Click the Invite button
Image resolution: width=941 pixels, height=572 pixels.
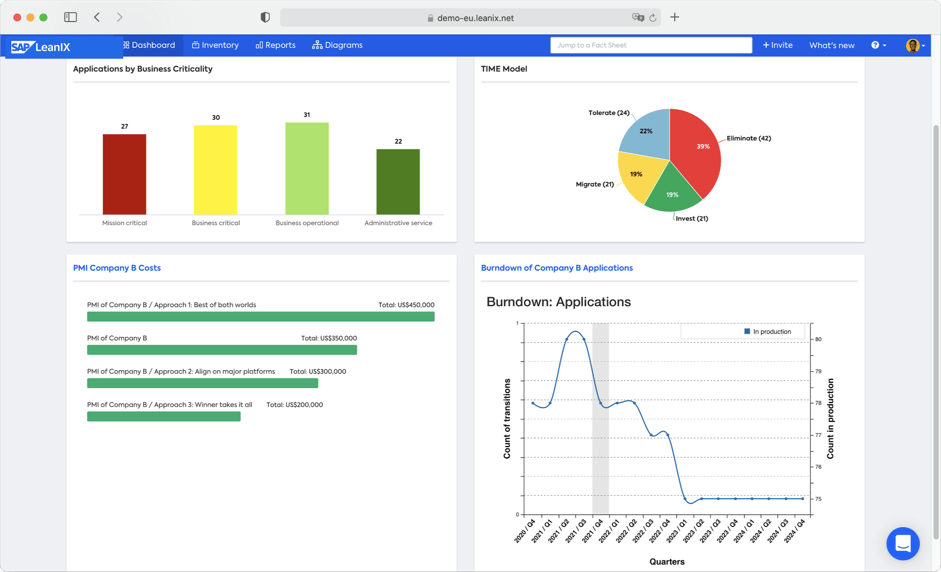point(777,45)
